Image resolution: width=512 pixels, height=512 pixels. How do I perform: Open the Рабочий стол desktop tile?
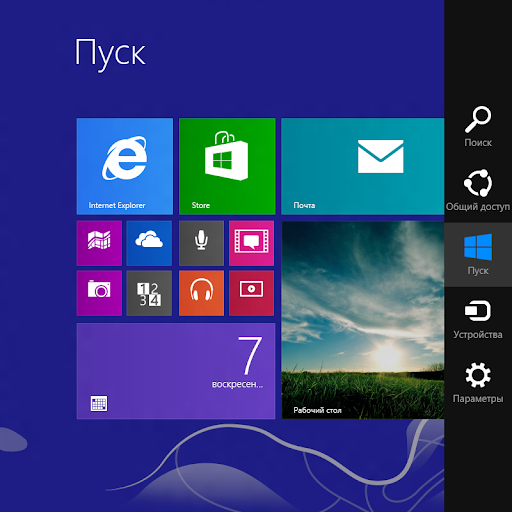[x=363, y=320]
